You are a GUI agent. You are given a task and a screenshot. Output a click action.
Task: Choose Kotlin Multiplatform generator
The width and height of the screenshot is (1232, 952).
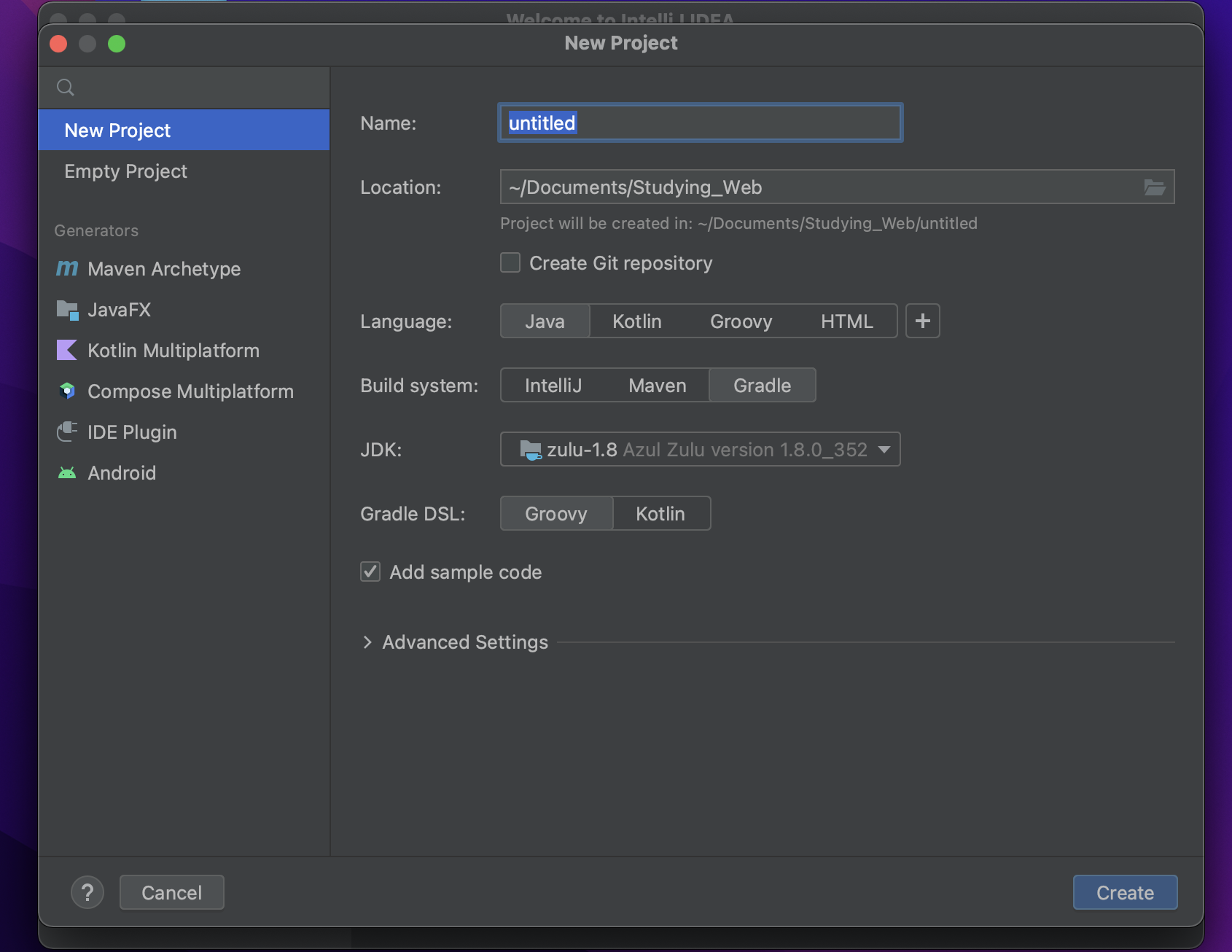click(x=184, y=351)
